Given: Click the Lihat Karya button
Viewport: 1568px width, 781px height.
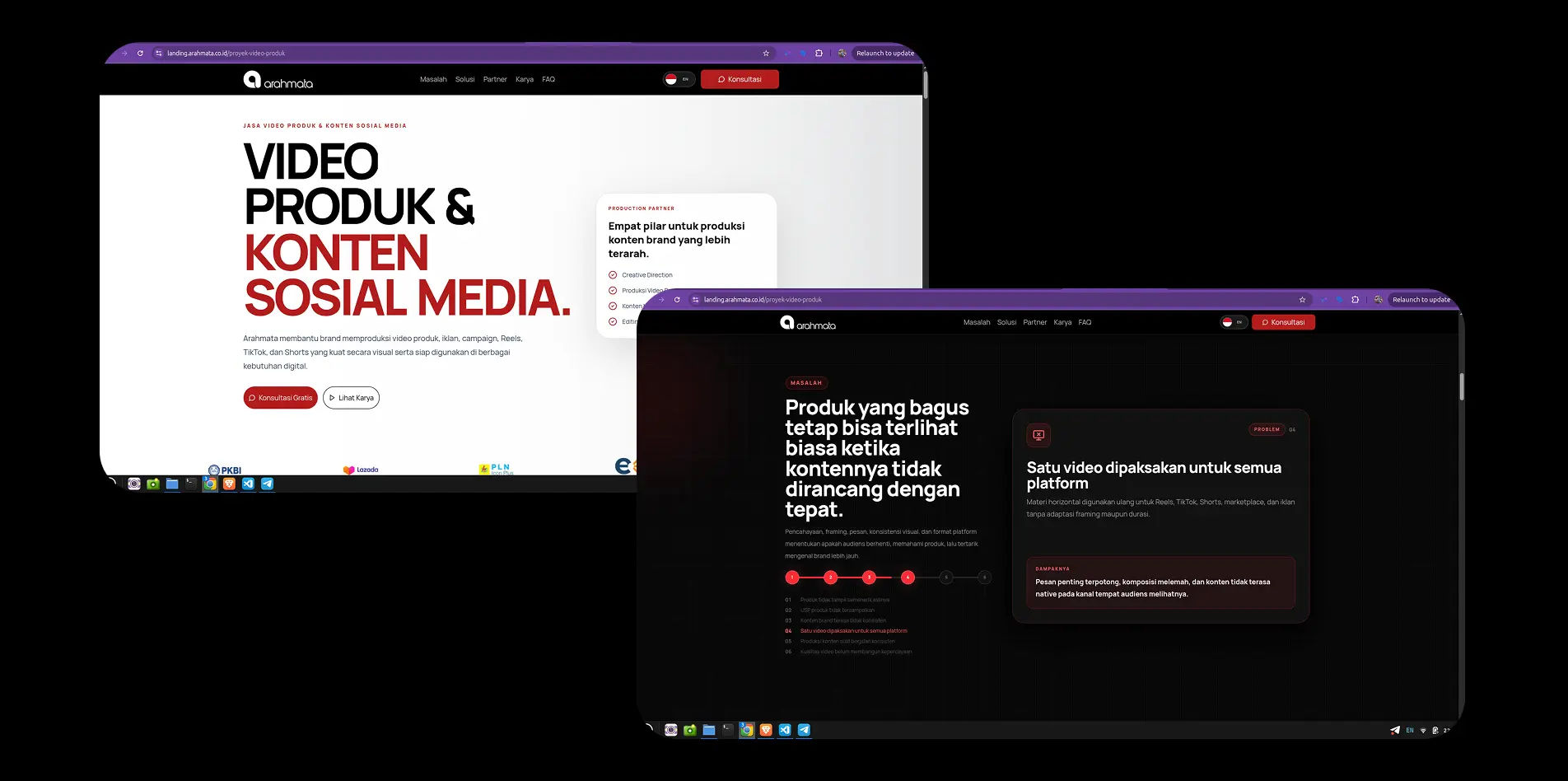Looking at the screenshot, I should pos(351,398).
